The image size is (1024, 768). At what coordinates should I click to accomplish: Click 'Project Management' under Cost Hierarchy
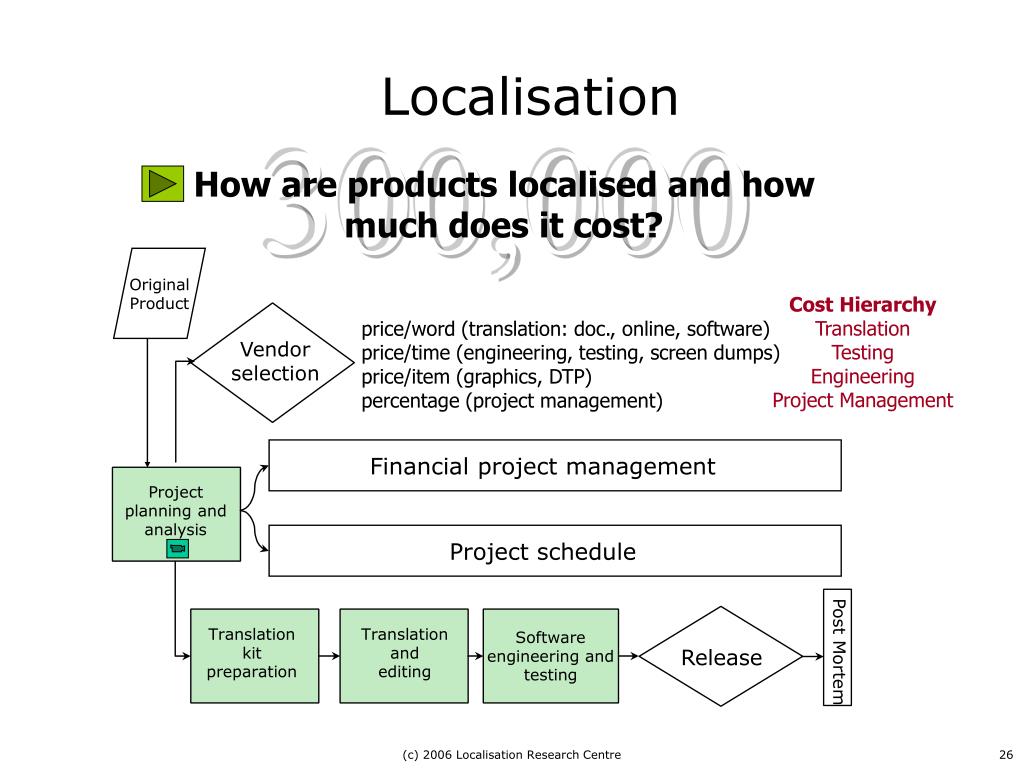[x=862, y=400]
